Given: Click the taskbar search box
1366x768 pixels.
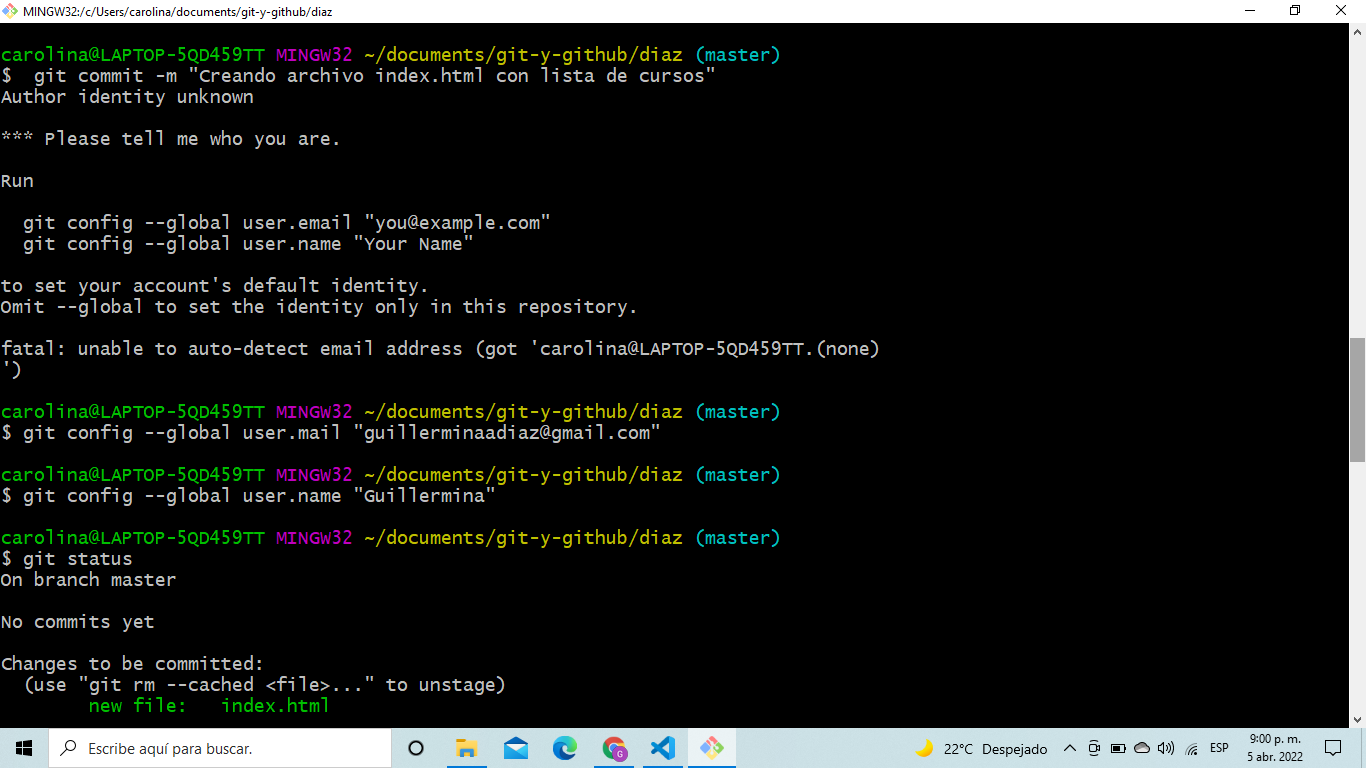Looking at the screenshot, I should pyautogui.click(x=220, y=748).
